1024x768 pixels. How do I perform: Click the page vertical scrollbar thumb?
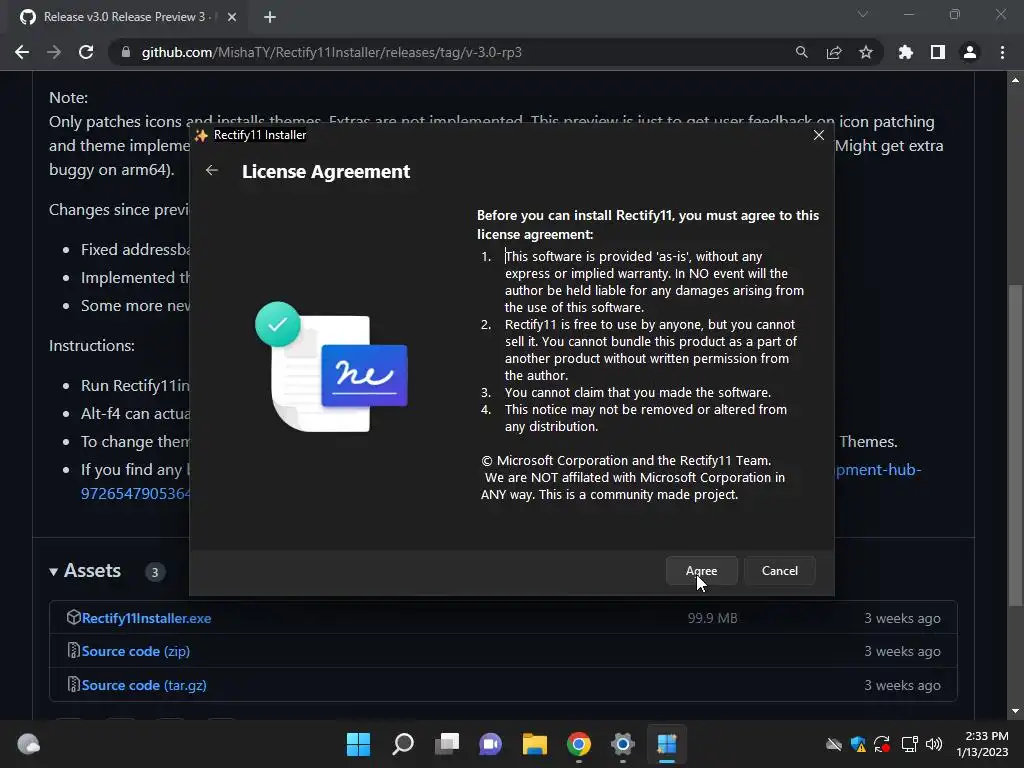1015,445
